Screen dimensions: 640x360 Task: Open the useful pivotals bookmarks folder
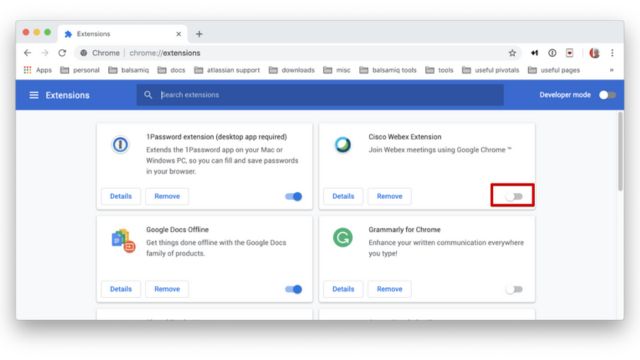491,70
